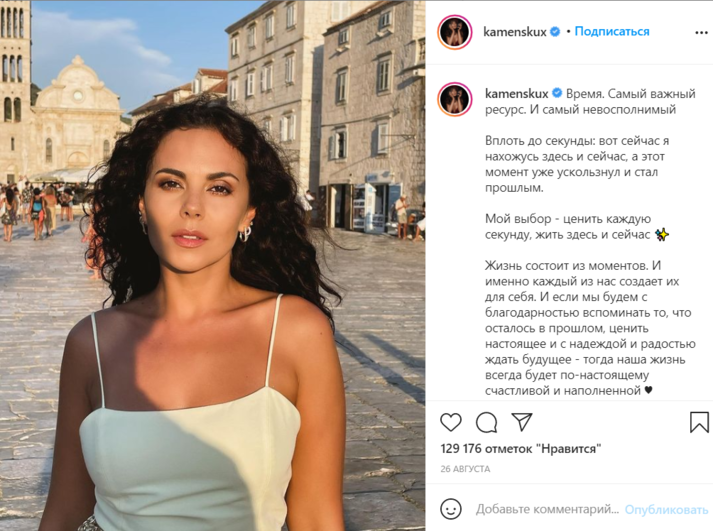The image size is (713, 531).
Task: Like the post with the heart icon
Action: coord(451,422)
